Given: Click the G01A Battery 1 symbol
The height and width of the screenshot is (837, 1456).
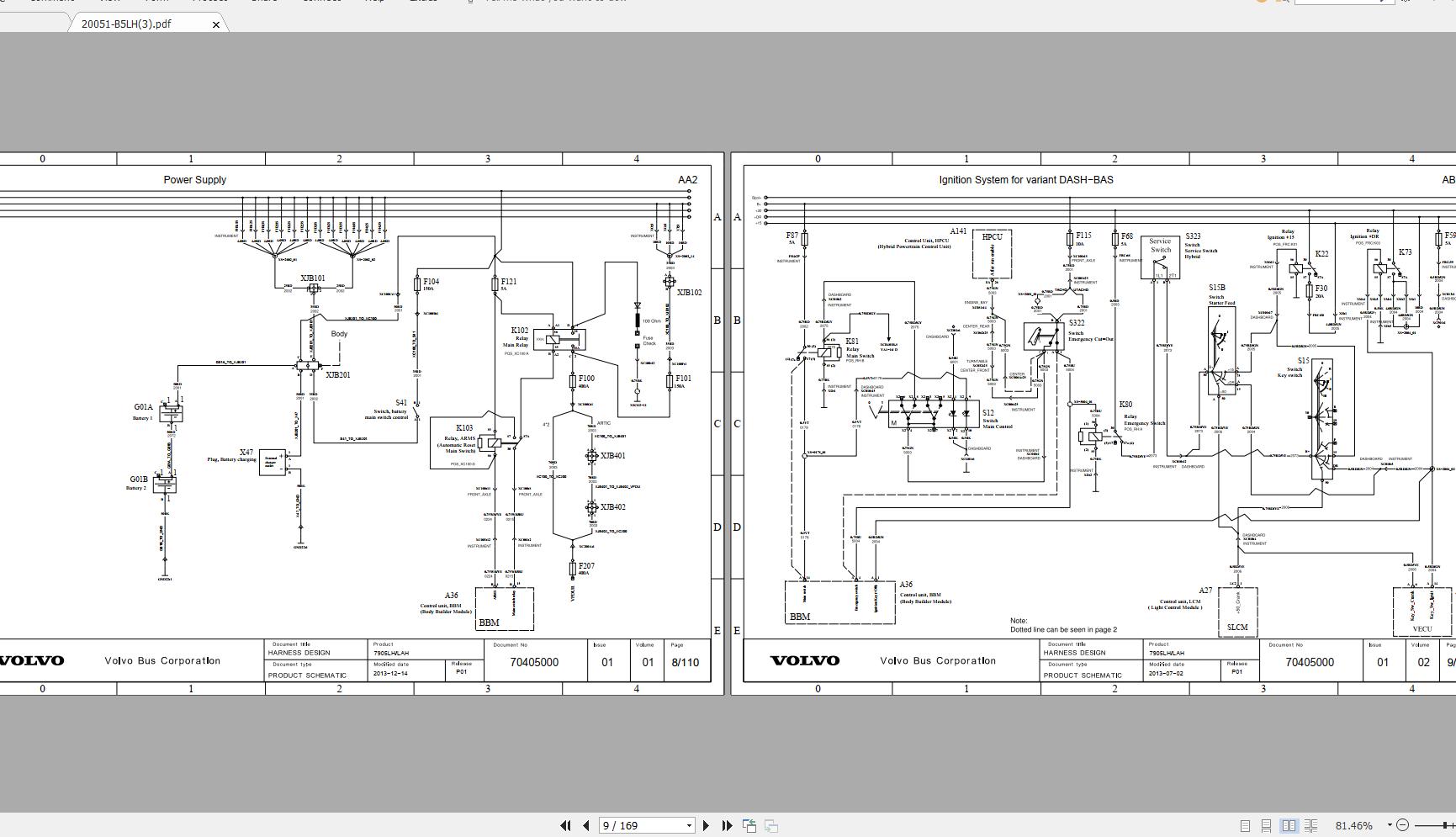Looking at the screenshot, I should coord(172,412).
